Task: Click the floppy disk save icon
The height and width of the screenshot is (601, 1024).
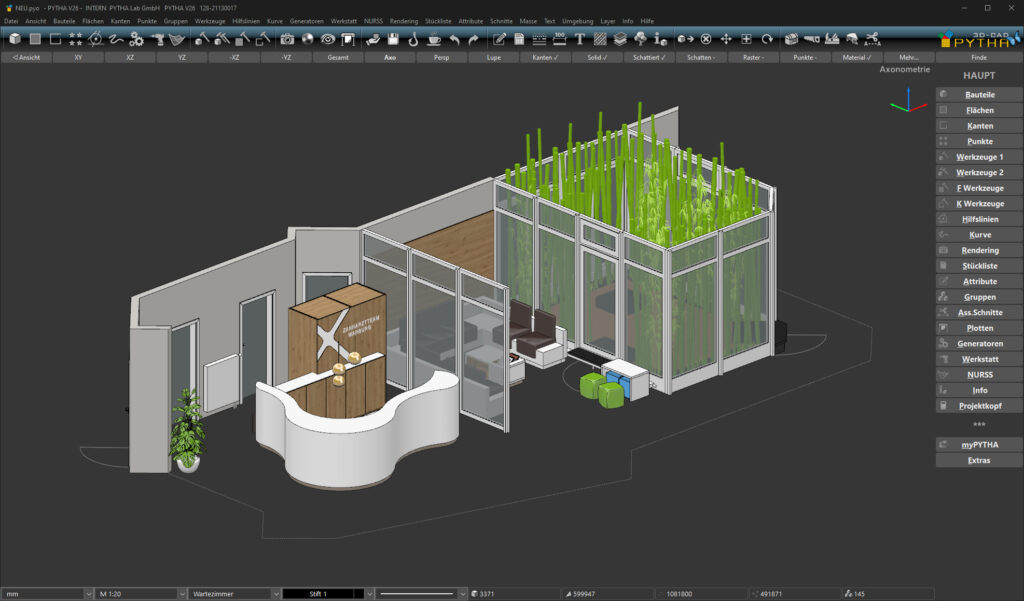Action: (394, 39)
